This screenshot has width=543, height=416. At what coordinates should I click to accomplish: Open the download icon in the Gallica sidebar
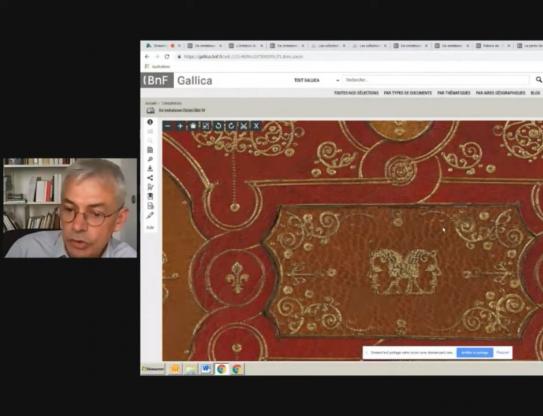tap(150, 169)
